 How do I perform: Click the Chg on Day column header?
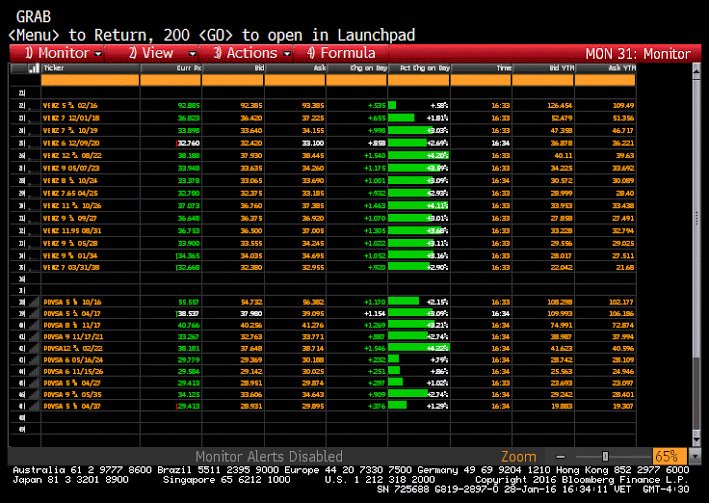(x=357, y=68)
